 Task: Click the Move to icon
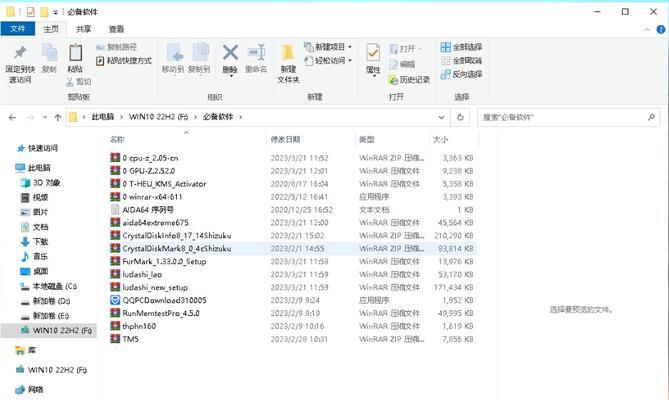[175, 52]
